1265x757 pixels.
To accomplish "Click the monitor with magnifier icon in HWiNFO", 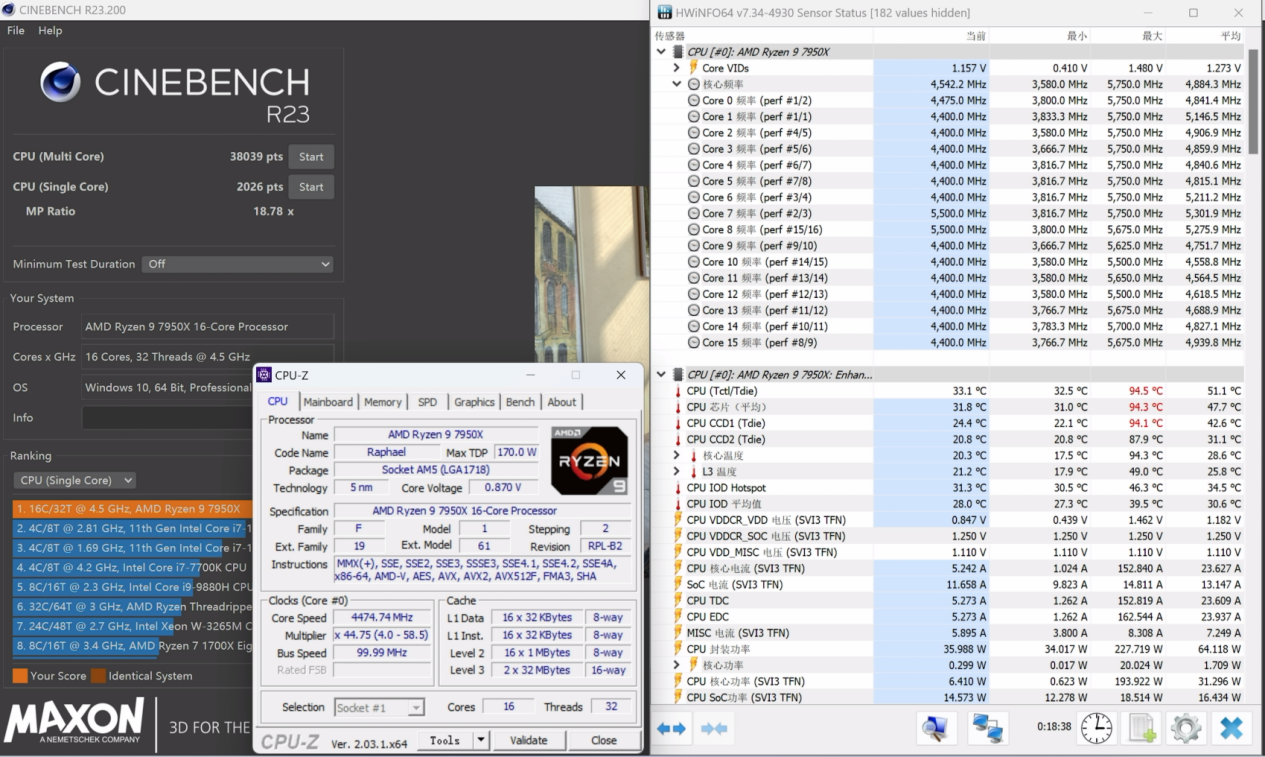I will click(936, 728).
